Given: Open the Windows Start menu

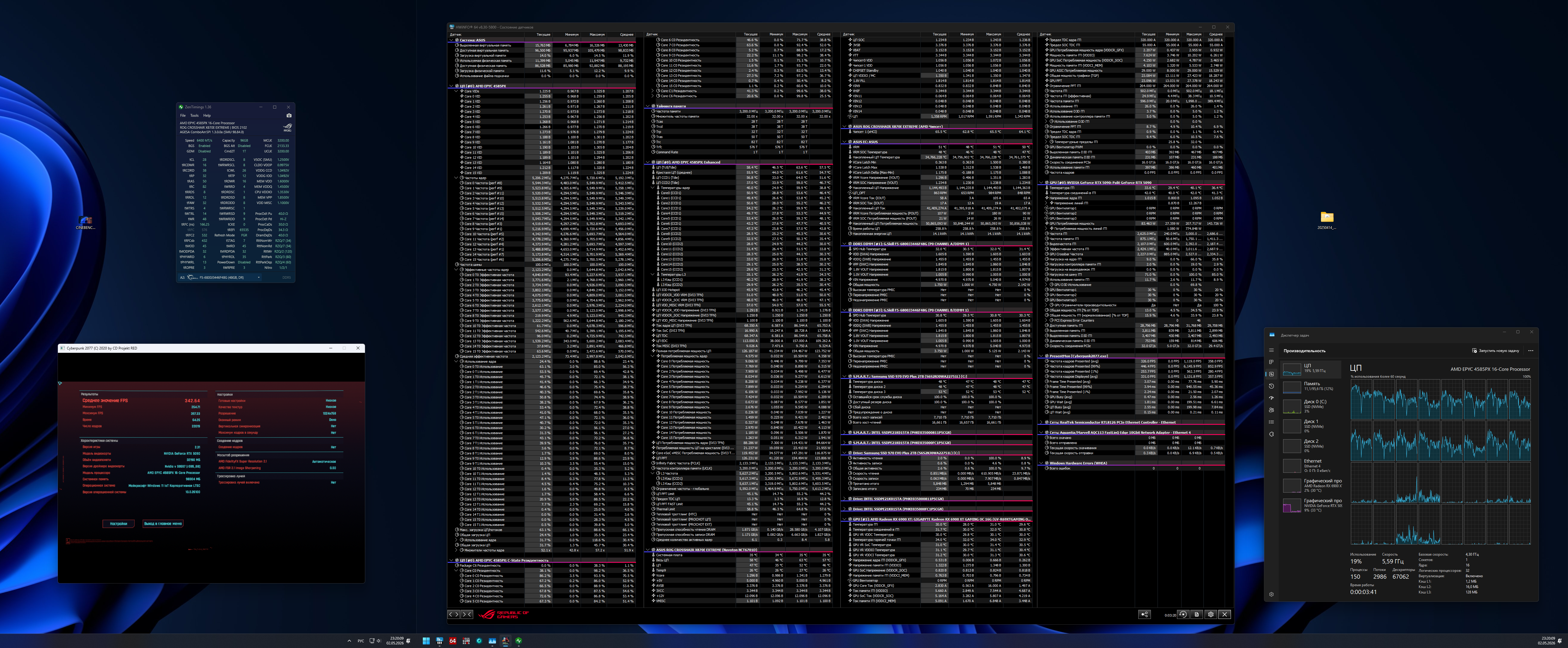Looking at the screenshot, I should 426,641.
